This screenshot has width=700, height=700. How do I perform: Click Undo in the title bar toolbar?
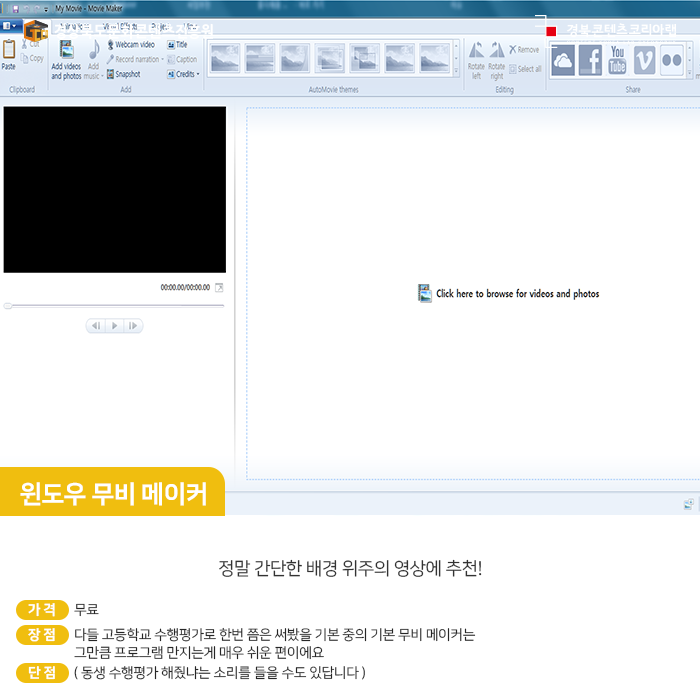pyautogui.click(x=26, y=8)
